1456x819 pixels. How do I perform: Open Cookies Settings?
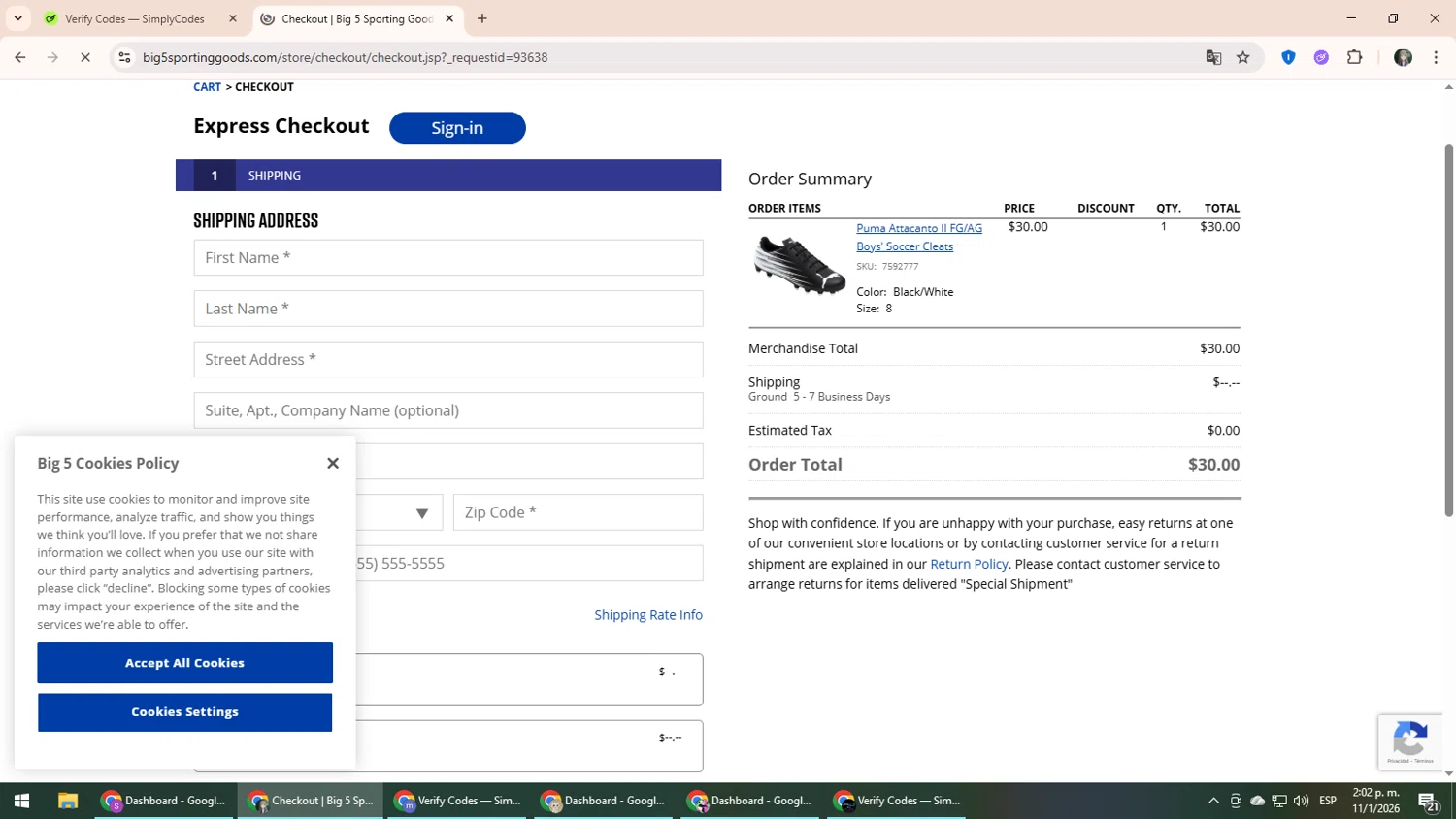point(184,712)
